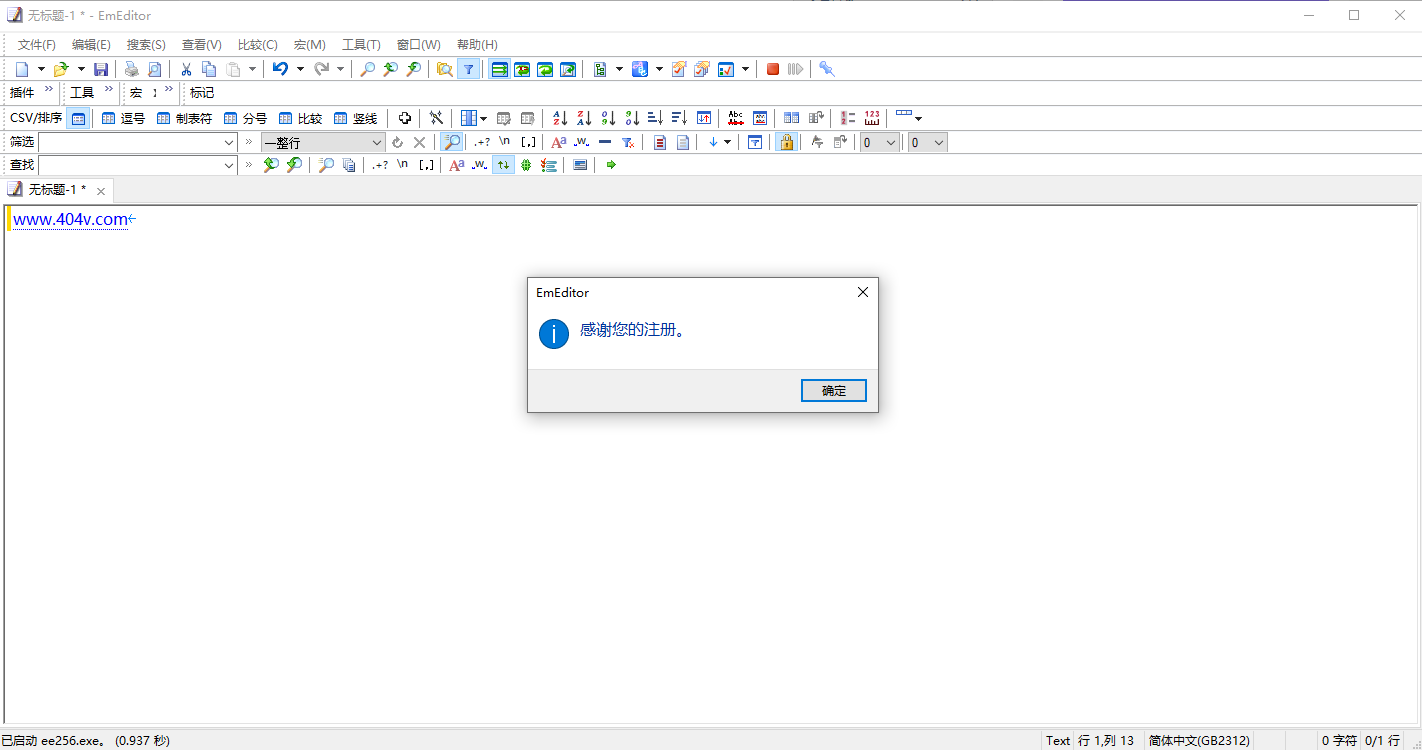Screen dimensions: 1422x750
Task: Toggle the highlighted CSV normal mode button
Action: pos(78,118)
